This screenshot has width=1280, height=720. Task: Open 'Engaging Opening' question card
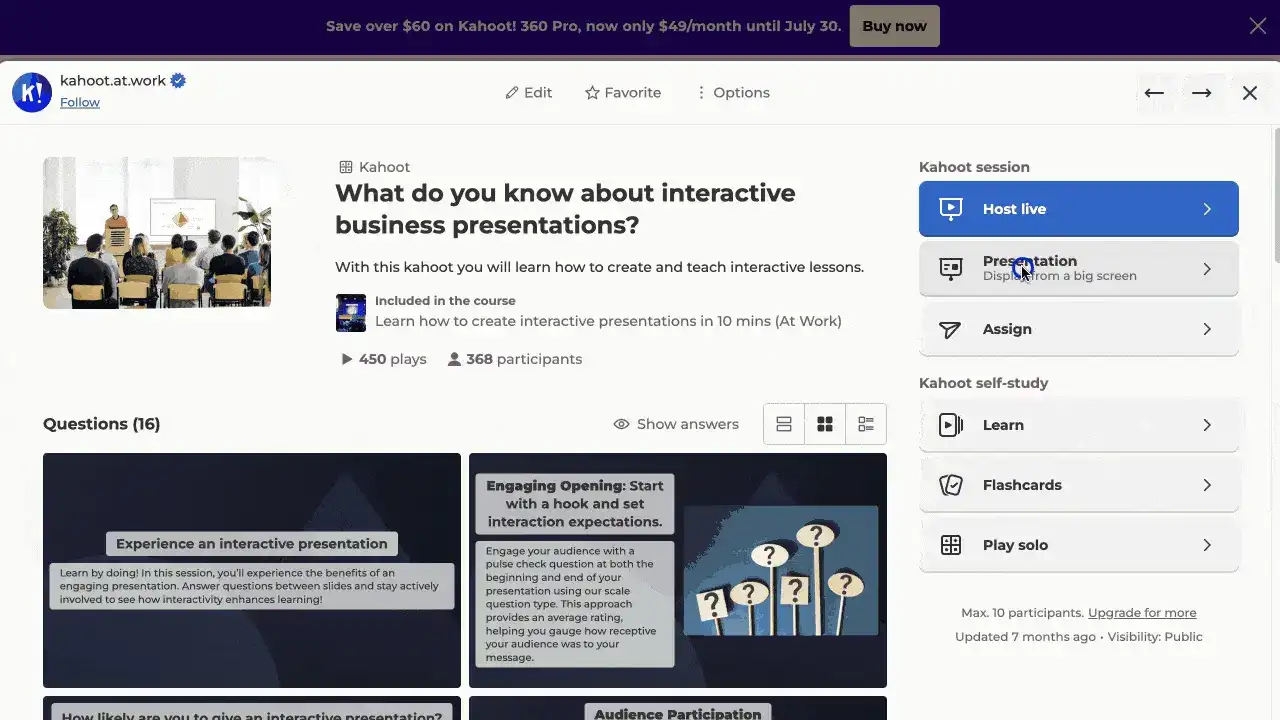pos(678,570)
